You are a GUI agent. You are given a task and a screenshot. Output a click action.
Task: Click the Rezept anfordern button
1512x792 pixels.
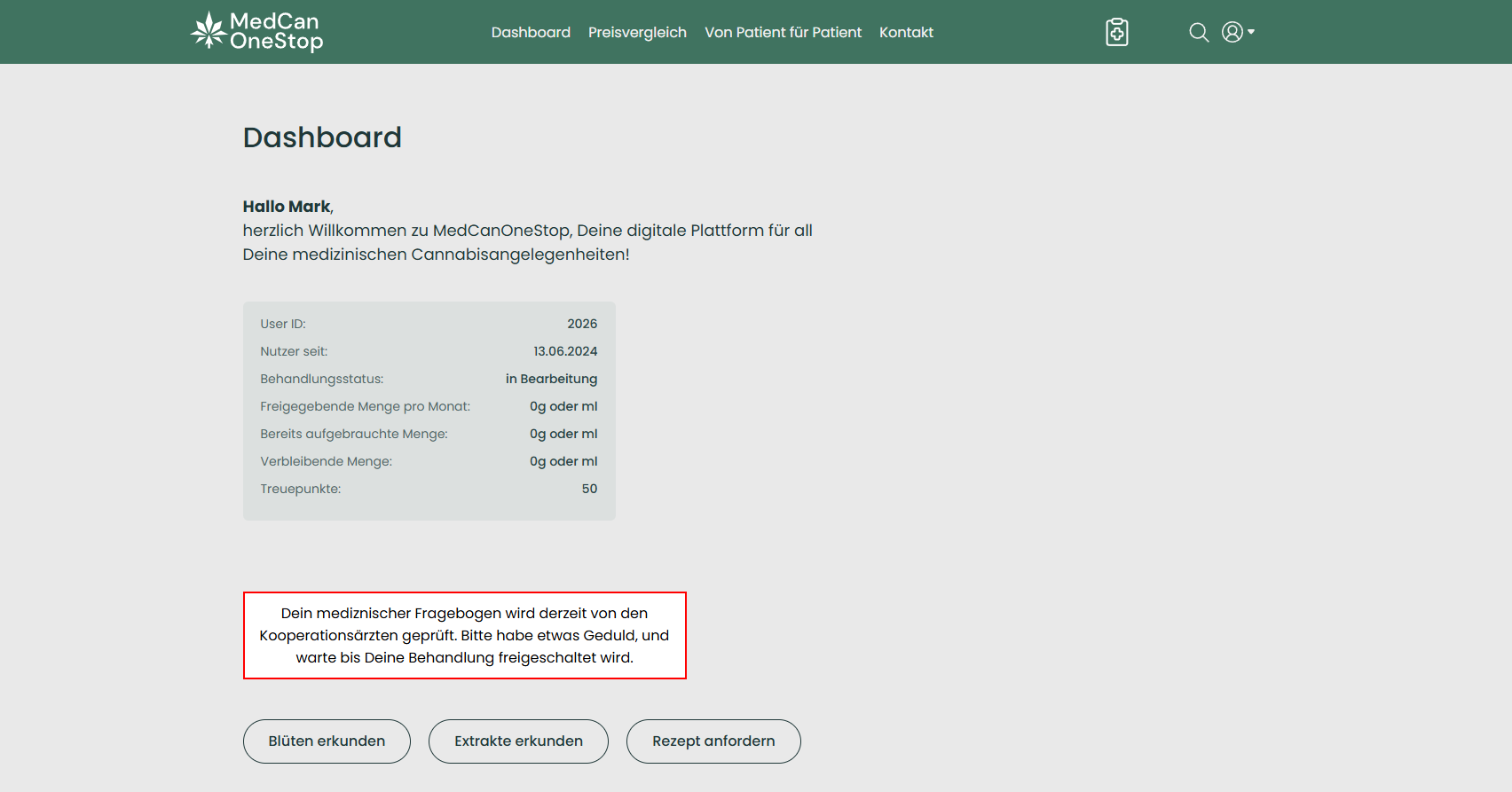coord(713,741)
